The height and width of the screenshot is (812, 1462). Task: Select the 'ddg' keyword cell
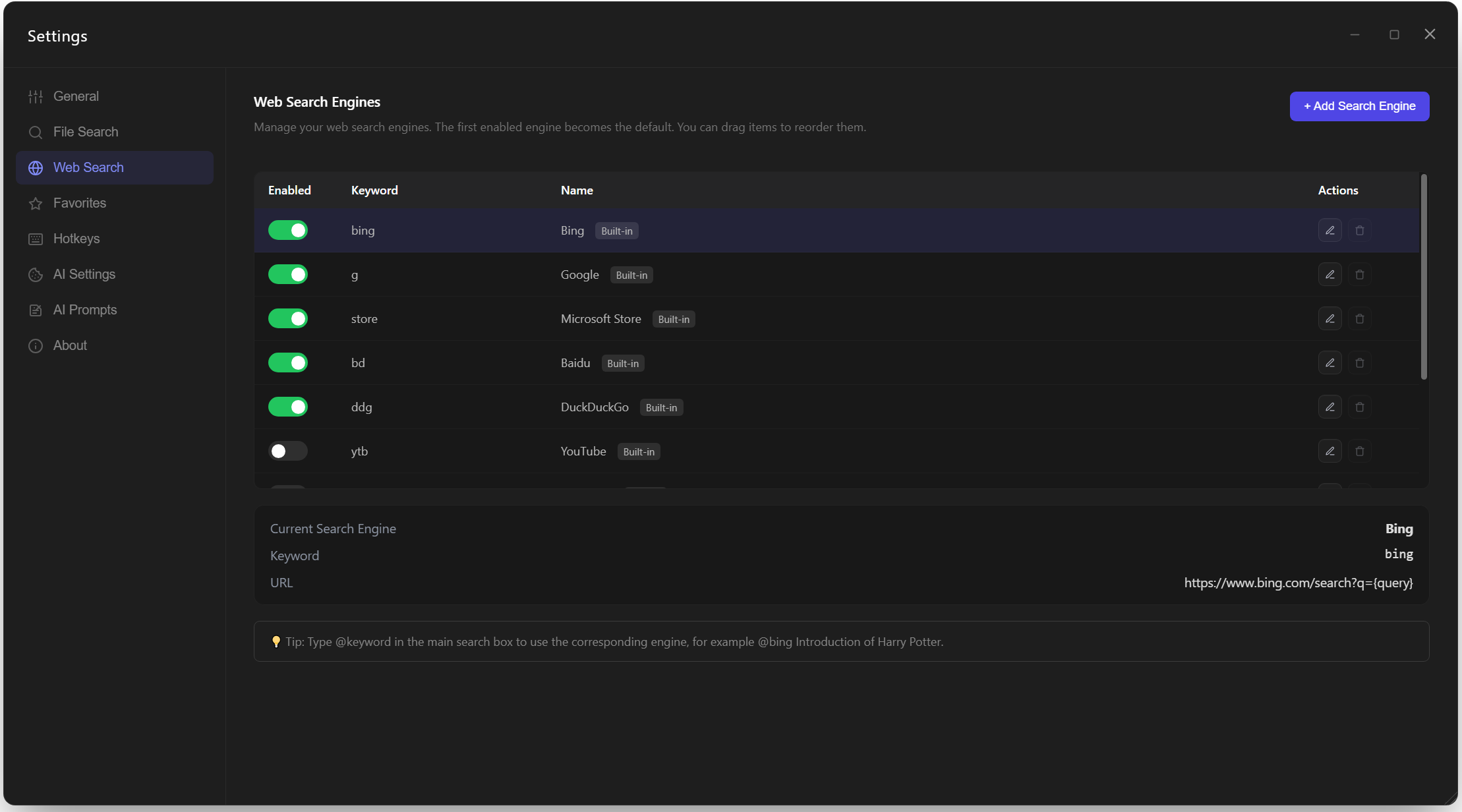pyautogui.click(x=361, y=407)
